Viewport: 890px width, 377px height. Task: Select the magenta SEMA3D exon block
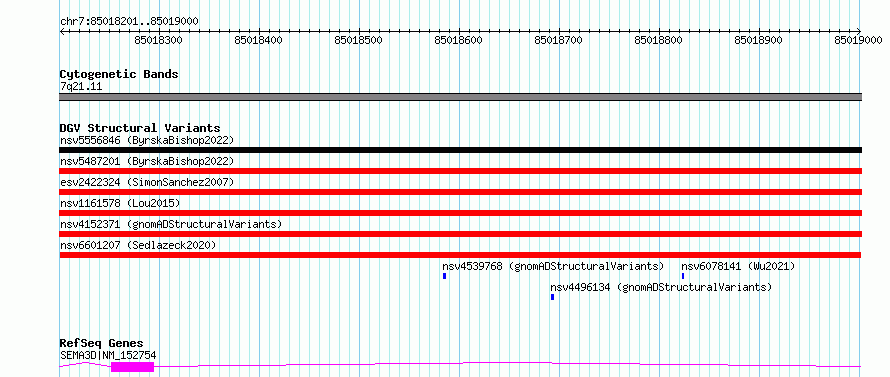click(133, 367)
